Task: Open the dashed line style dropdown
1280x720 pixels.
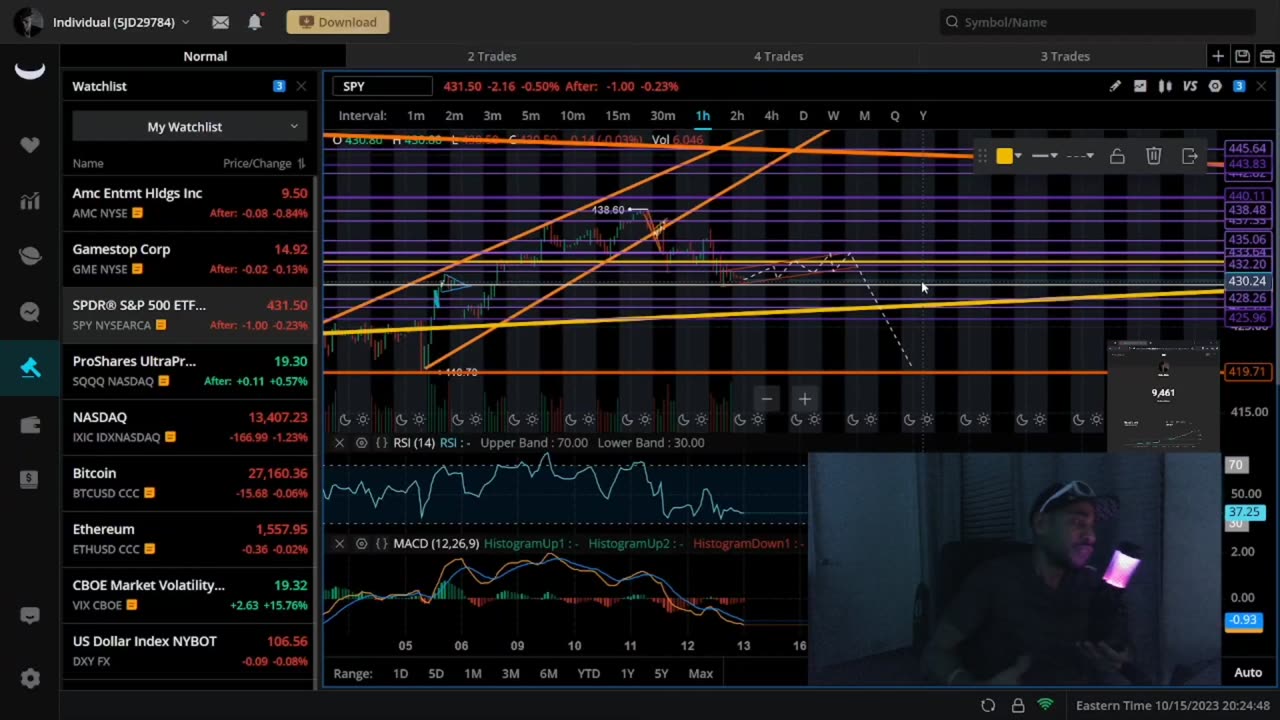Action: point(1079,156)
